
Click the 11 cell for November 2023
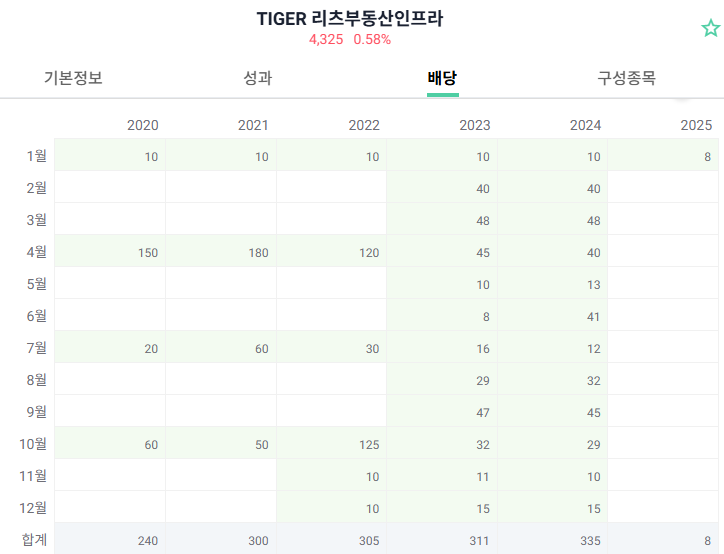click(442, 475)
